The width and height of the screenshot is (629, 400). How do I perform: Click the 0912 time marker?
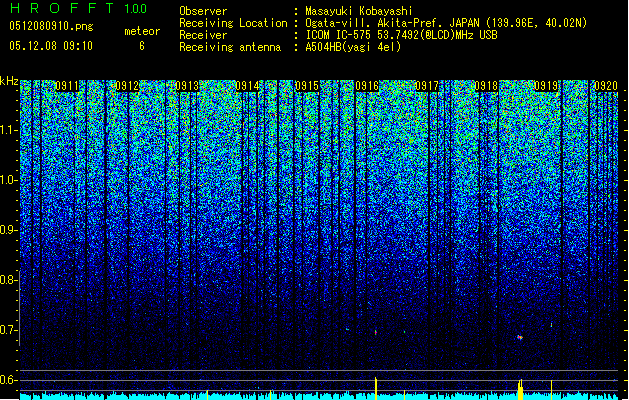(127, 86)
